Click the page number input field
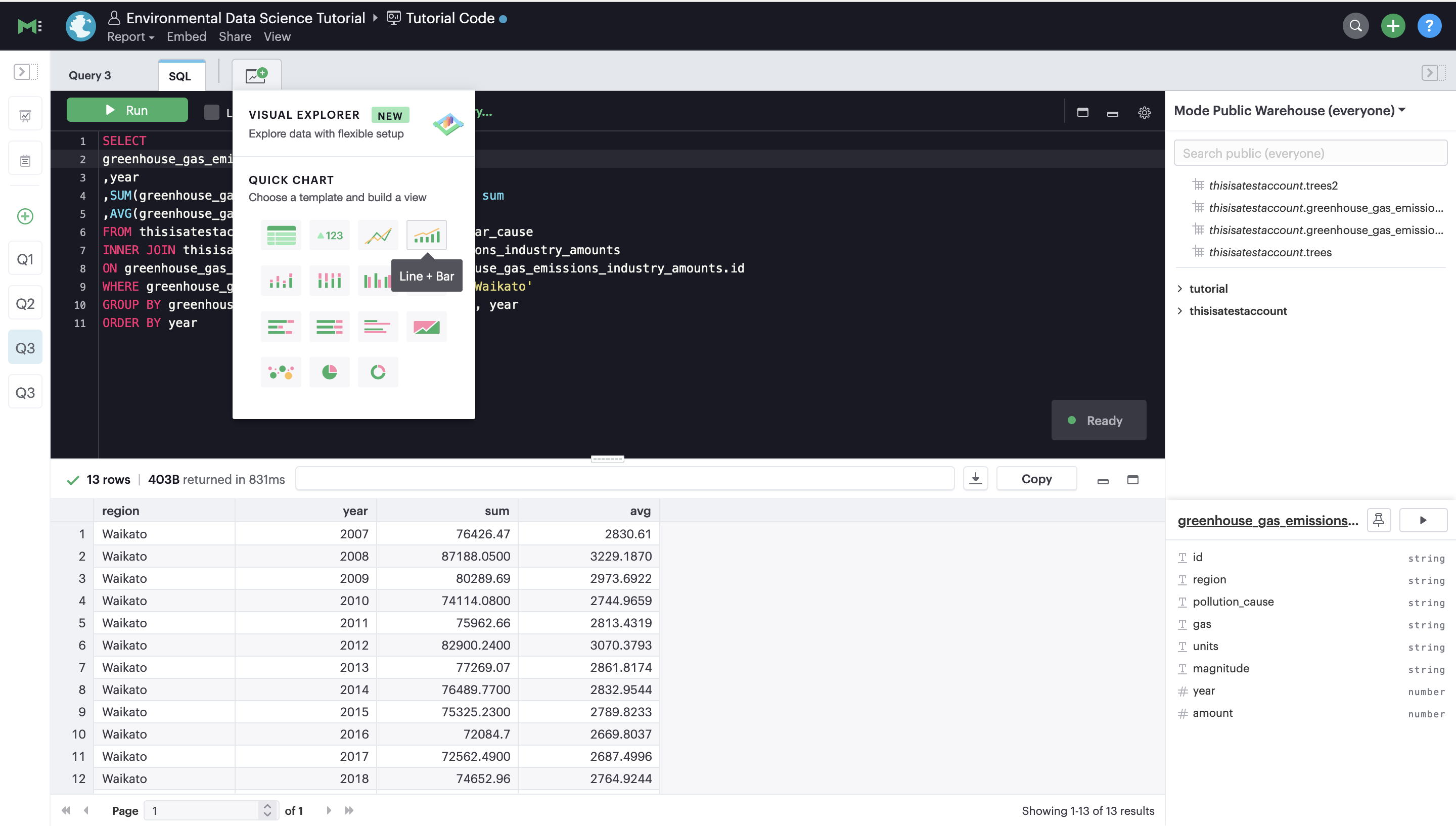 201,810
